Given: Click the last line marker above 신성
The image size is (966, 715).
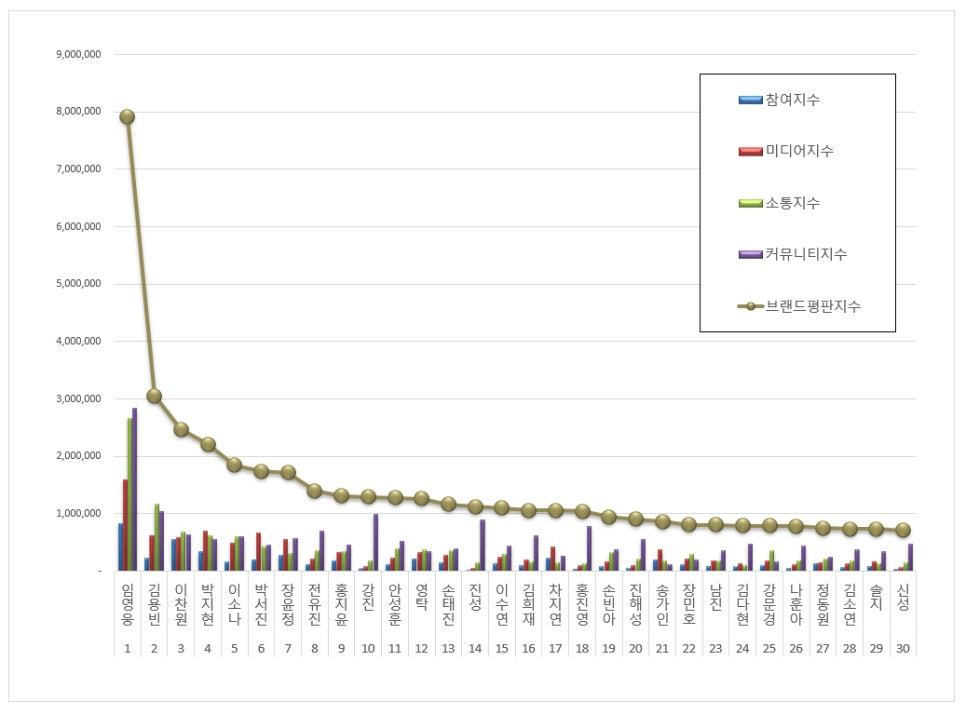Looking at the screenshot, I should [903, 530].
